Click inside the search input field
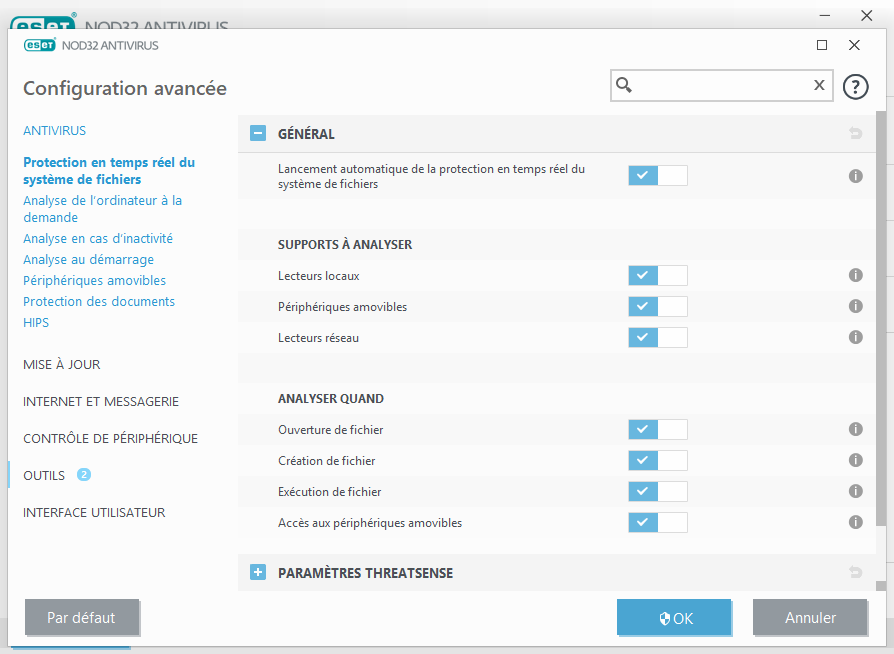This screenshot has height=654, width=894. 720,86
